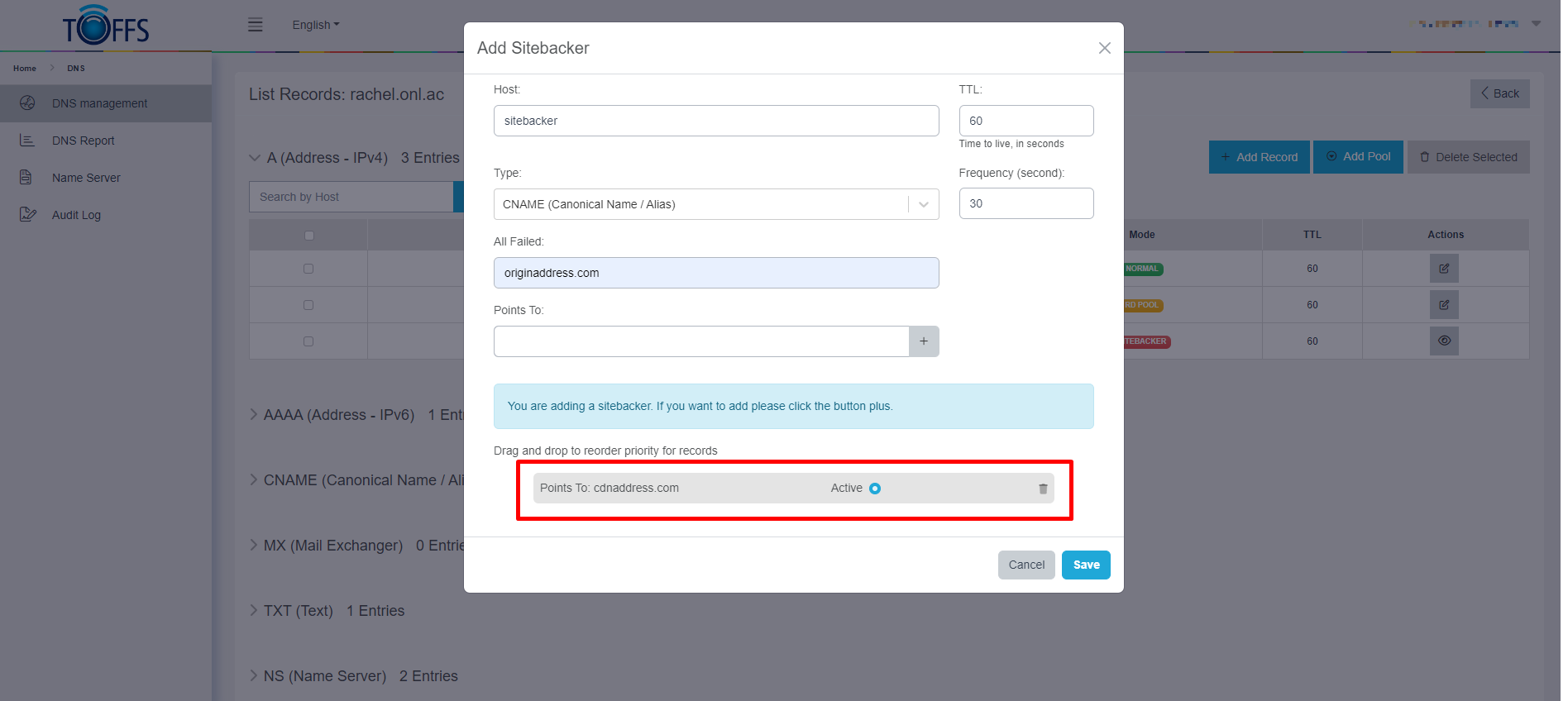Expand the TXT (Text) records section
Screen dimensions: 1568x701
pyautogui.click(x=298, y=611)
